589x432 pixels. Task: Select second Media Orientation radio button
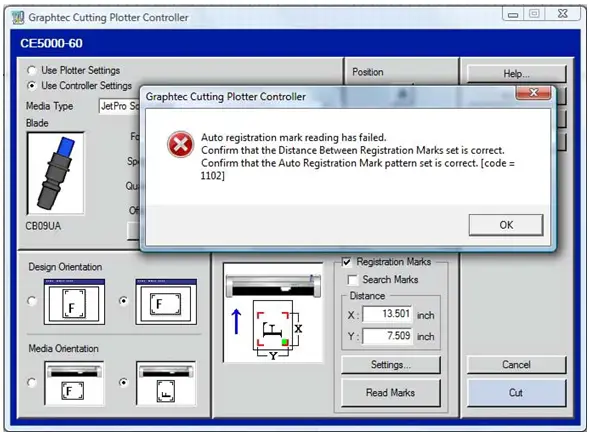coord(123,382)
